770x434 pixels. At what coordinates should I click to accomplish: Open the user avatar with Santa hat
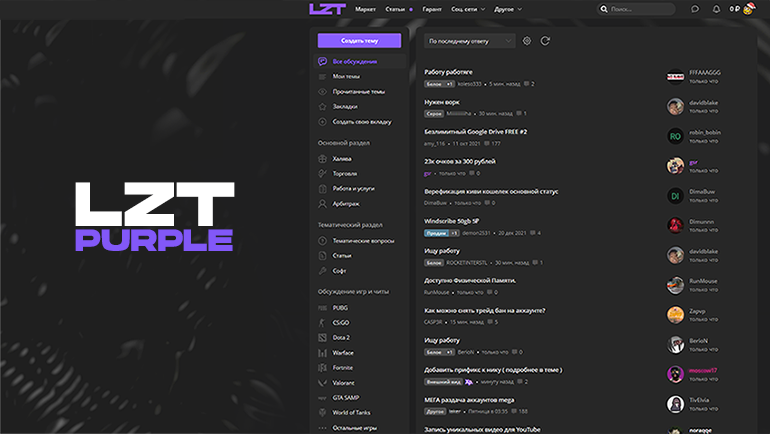[x=748, y=8]
